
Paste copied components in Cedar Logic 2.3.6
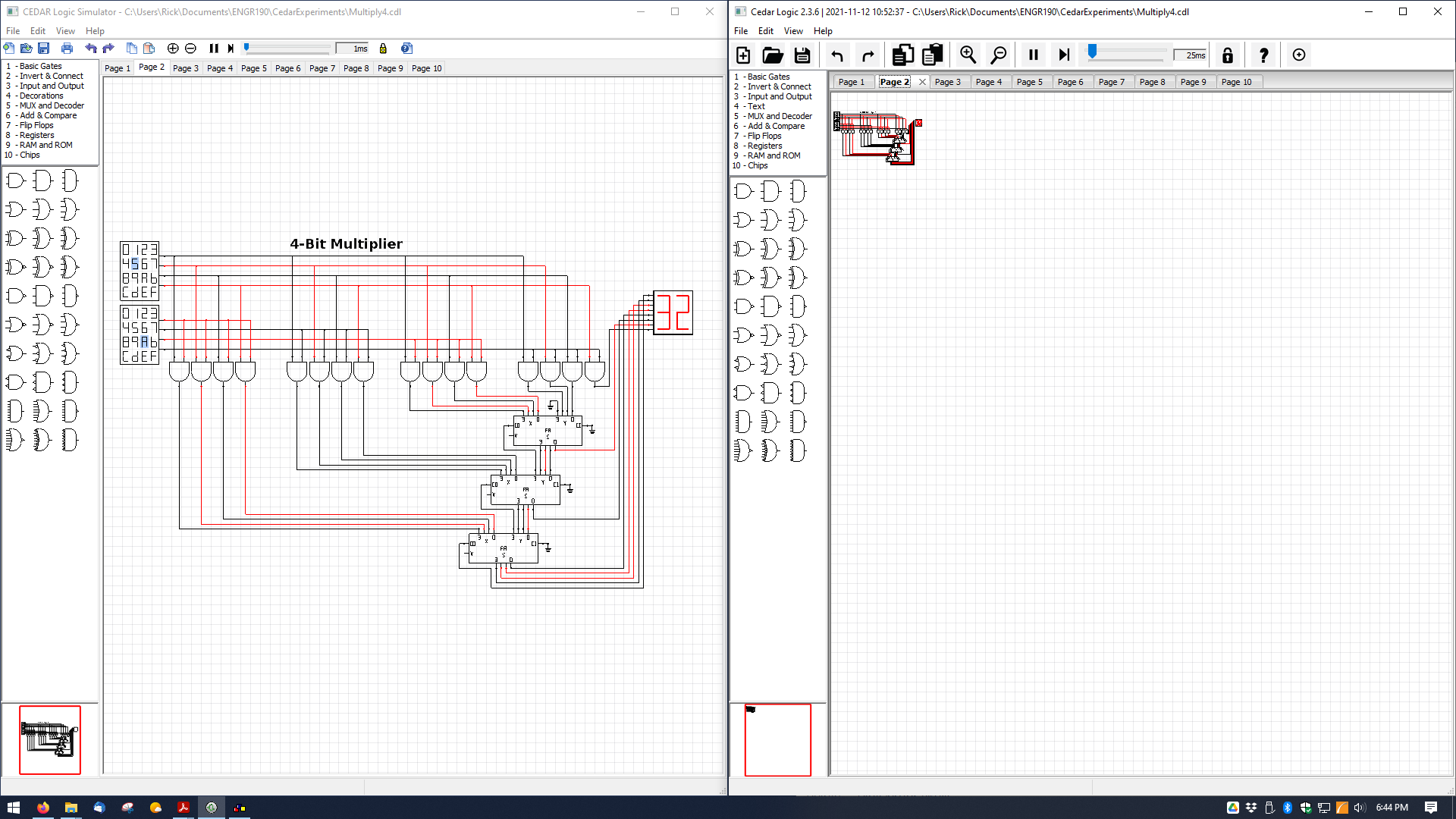(932, 55)
